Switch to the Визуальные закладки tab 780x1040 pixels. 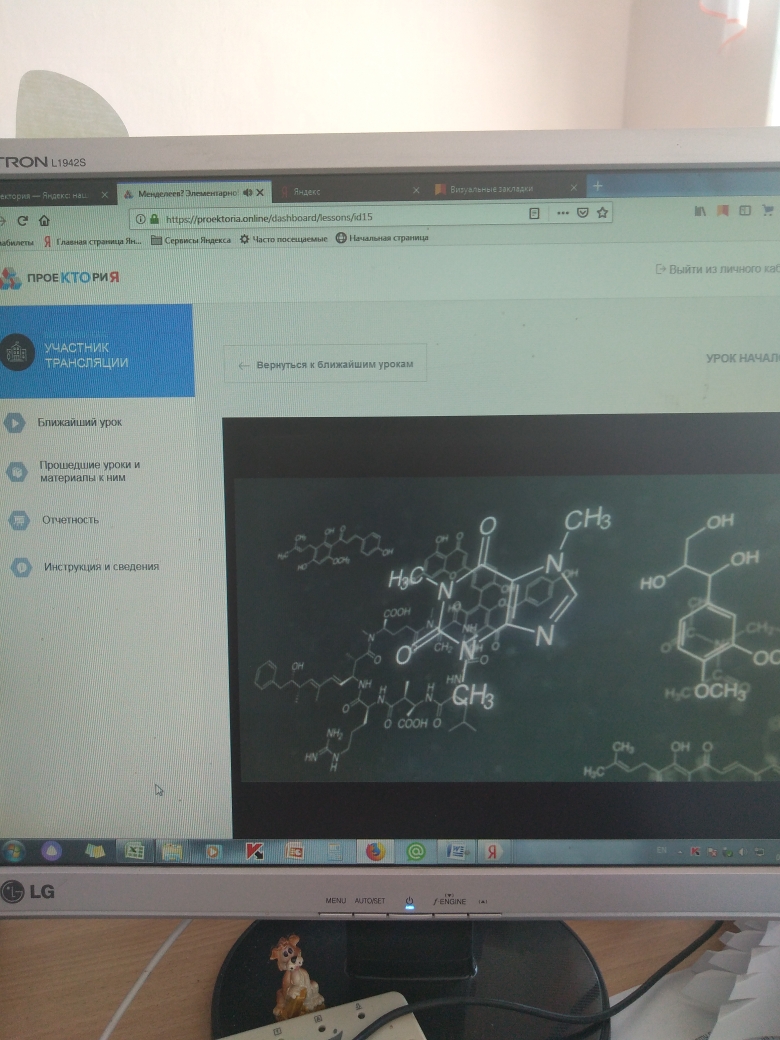(x=500, y=189)
